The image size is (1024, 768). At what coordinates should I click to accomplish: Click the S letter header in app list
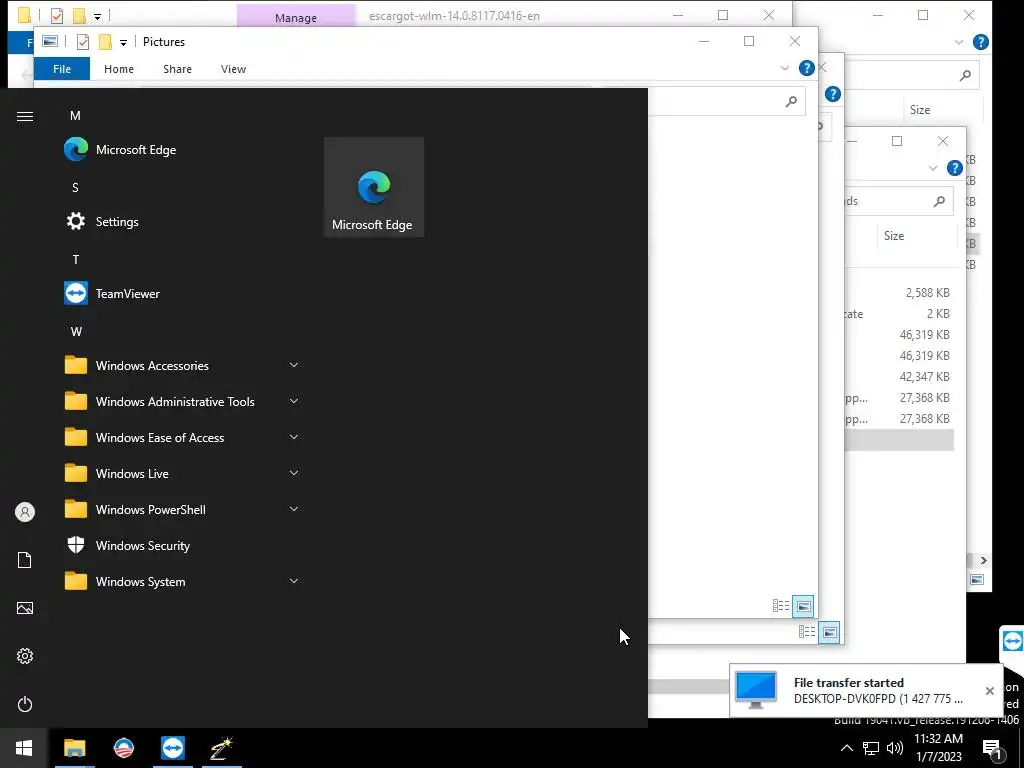point(76,187)
